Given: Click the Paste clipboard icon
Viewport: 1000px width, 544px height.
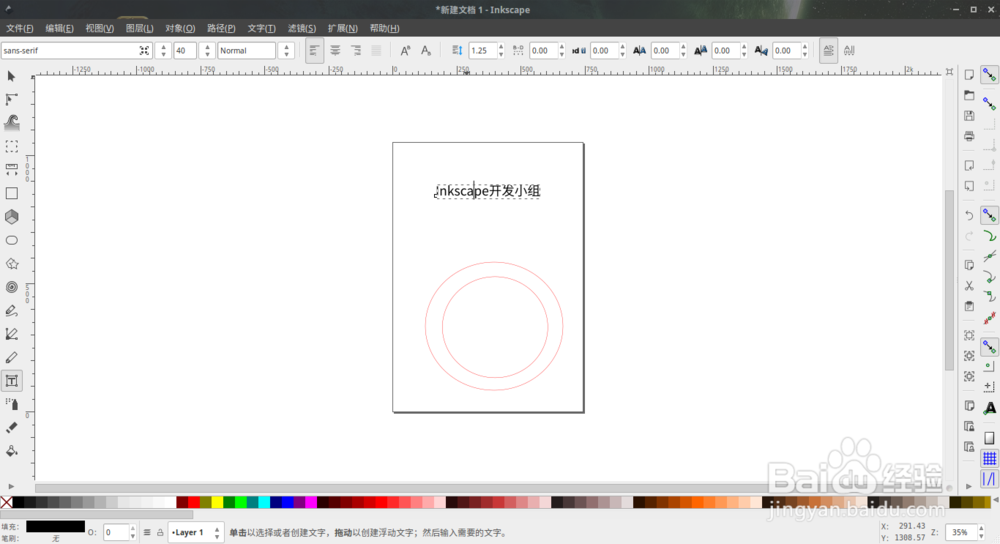Looking at the screenshot, I should click(x=969, y=305).
